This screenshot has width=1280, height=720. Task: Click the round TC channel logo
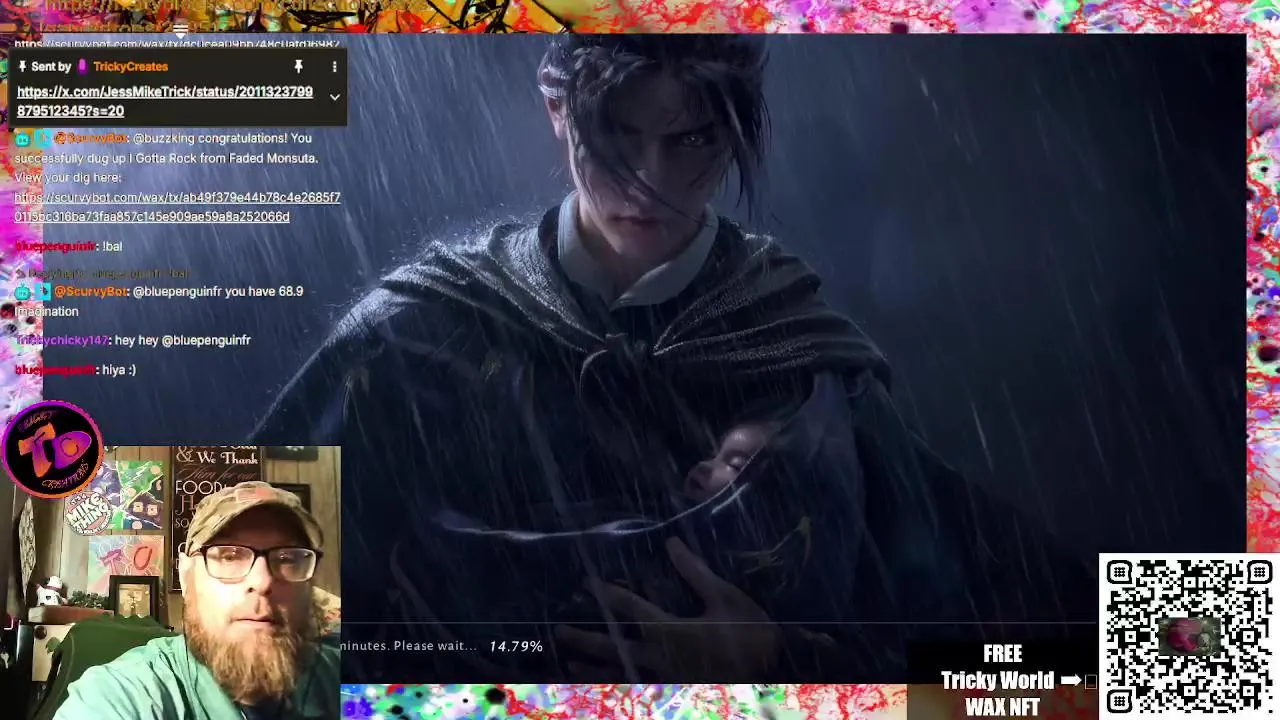pyautogui.click(x=52, y=449)
